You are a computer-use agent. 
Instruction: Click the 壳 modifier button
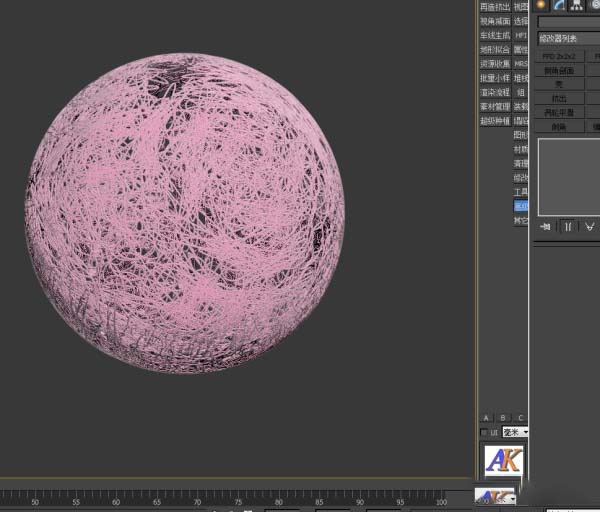(x=559, y=84)
